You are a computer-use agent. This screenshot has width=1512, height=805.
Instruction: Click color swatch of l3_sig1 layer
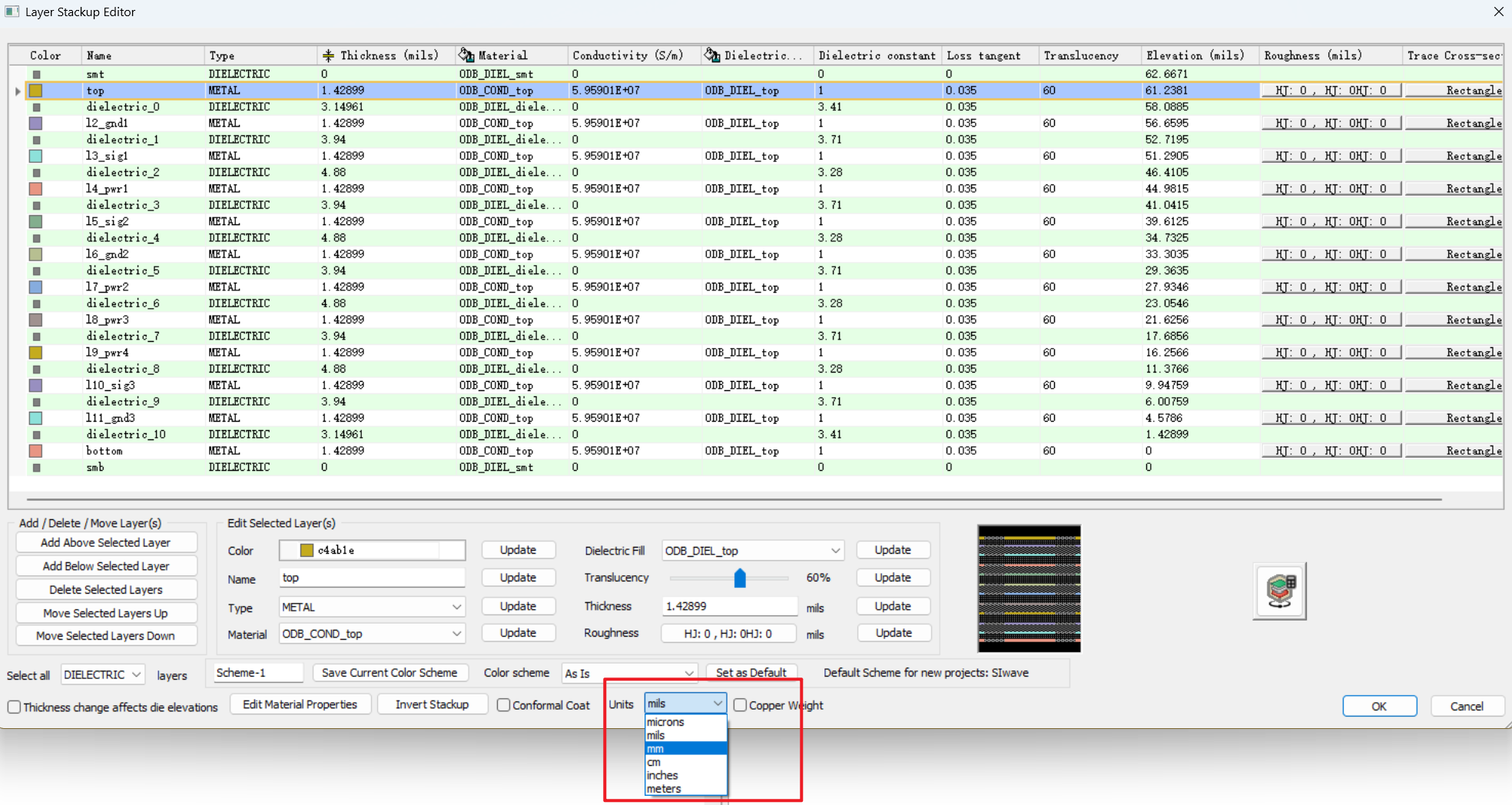click(x=35, y=156)
